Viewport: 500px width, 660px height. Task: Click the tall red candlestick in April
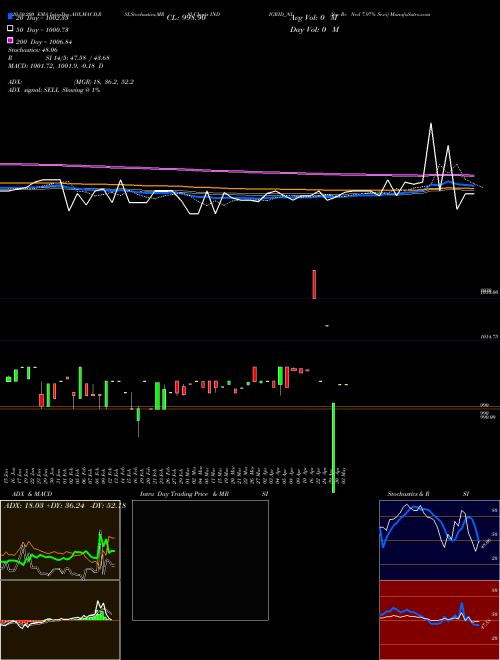pyautogui.click(x=314, y=285)
